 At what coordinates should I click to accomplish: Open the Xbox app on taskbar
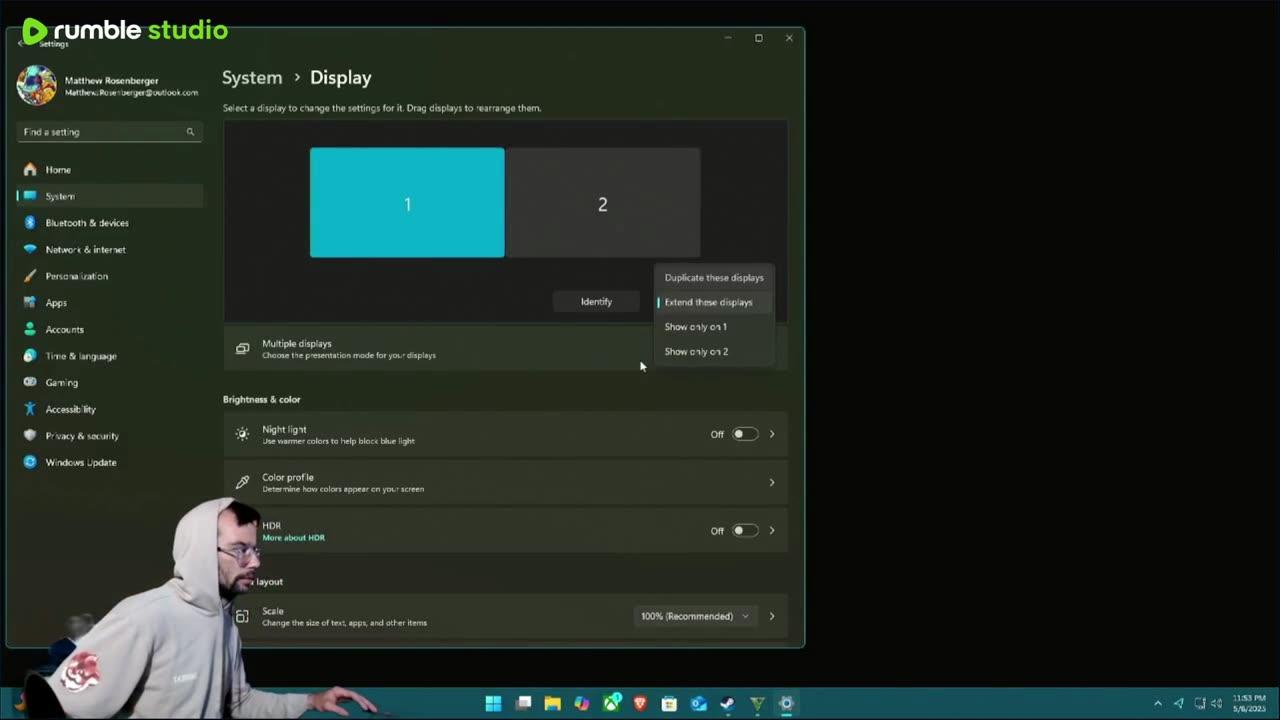(x=611, y=704)
